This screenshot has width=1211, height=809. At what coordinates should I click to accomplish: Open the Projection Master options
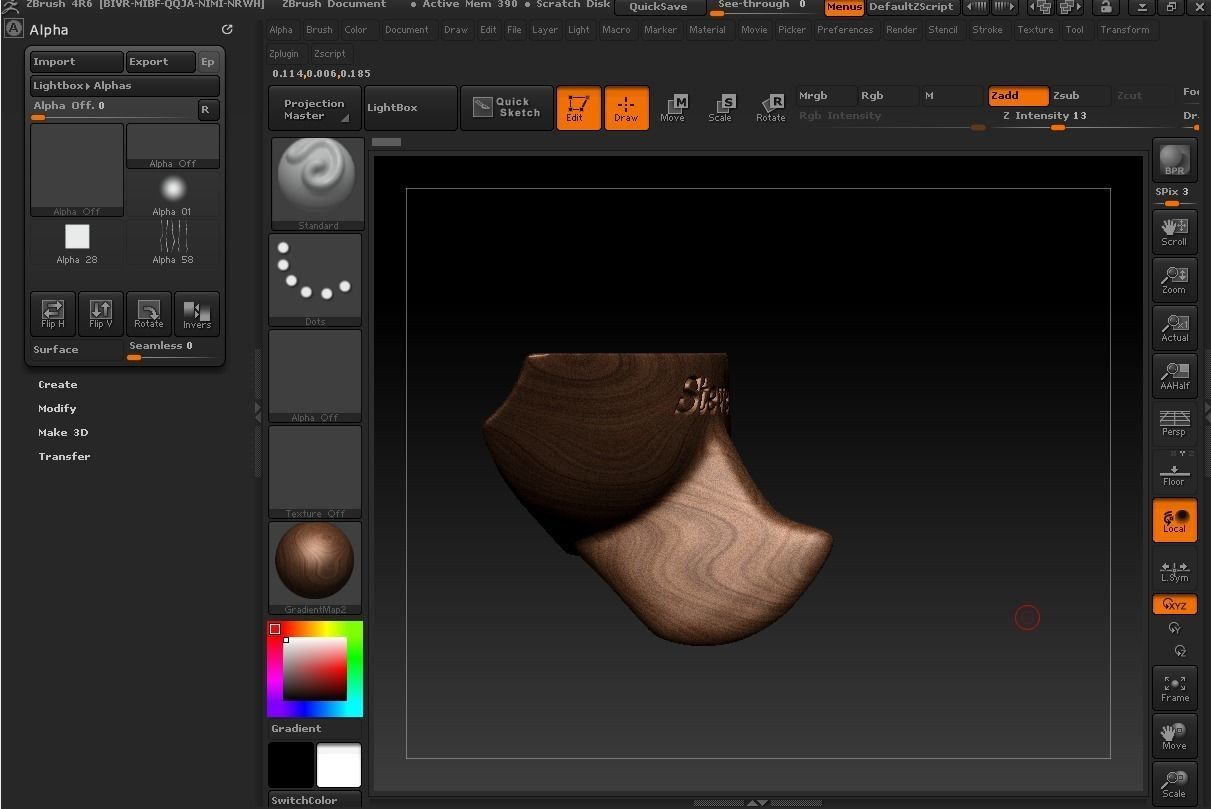[x=314, y=108]
